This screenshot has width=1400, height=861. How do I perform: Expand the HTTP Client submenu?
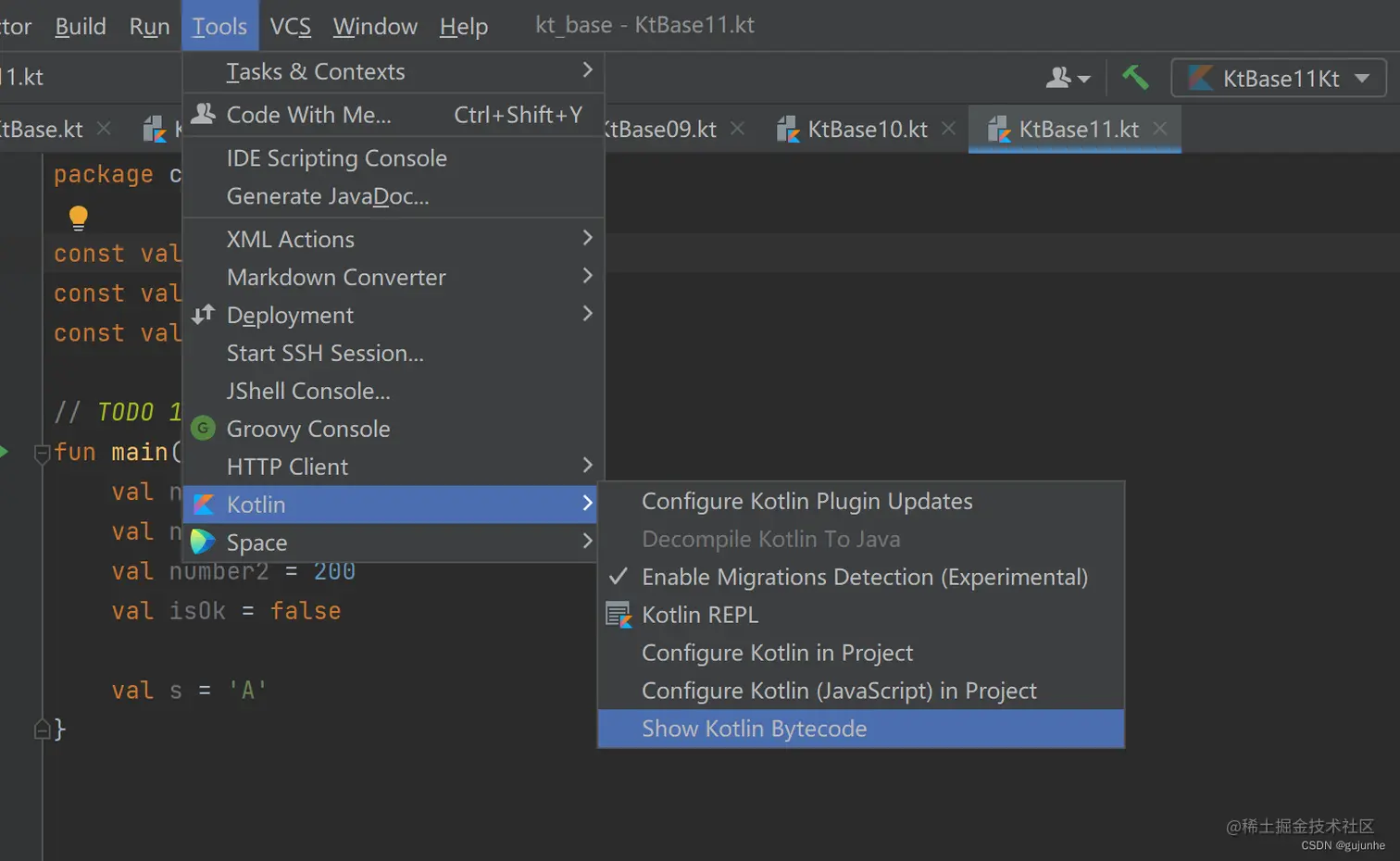tap(394, 467)
